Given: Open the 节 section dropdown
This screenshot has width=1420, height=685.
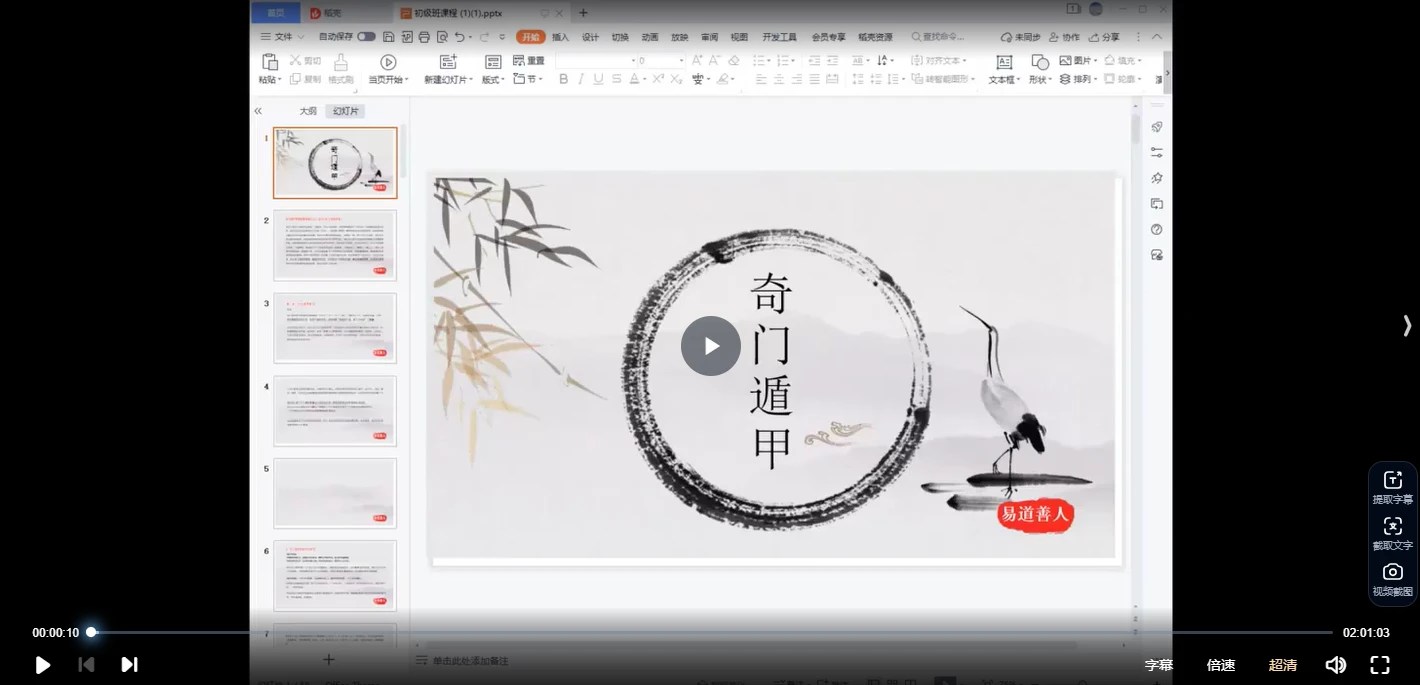Looking at the screenshot, I should coord(529,79).
